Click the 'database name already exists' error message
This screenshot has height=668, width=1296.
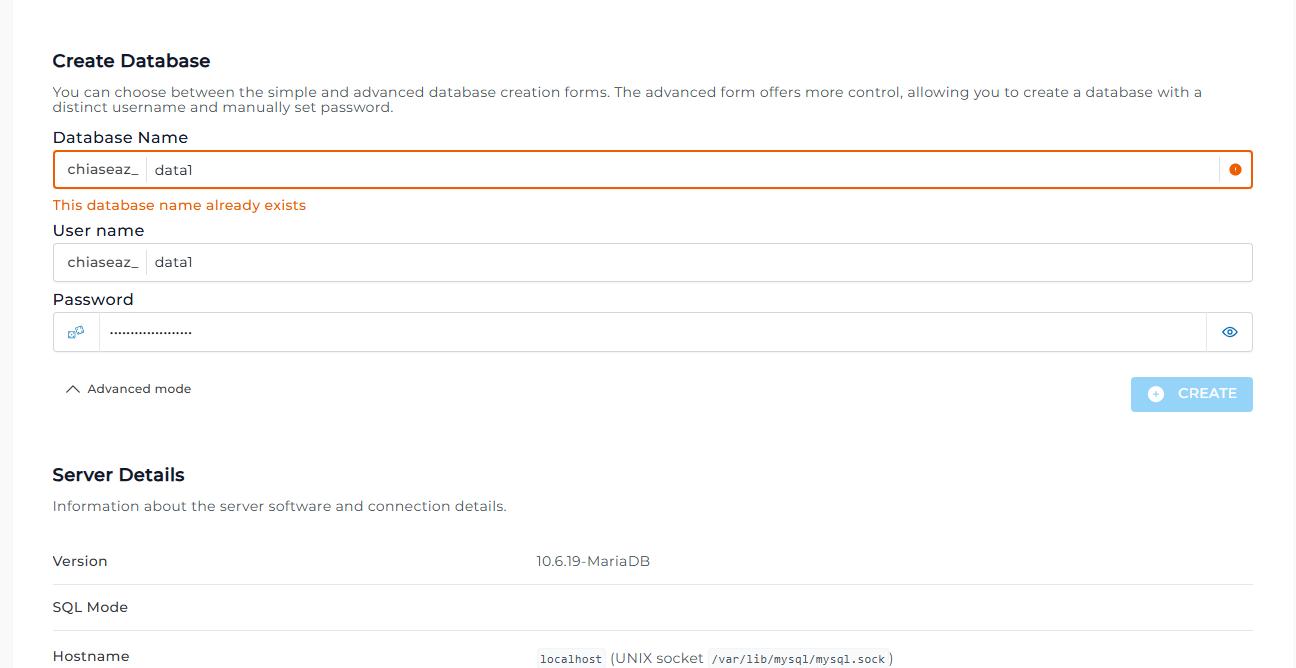179,205
